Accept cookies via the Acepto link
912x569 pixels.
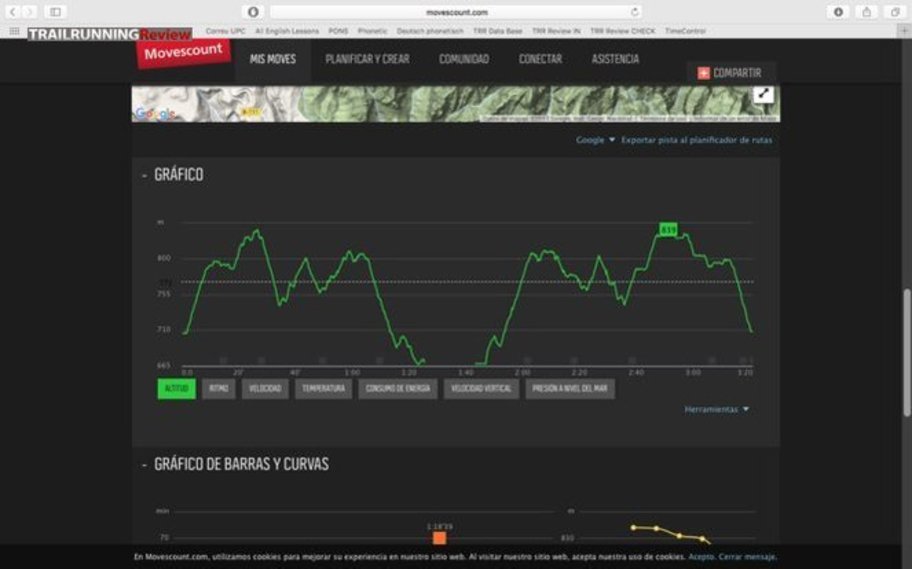(701, 557)
